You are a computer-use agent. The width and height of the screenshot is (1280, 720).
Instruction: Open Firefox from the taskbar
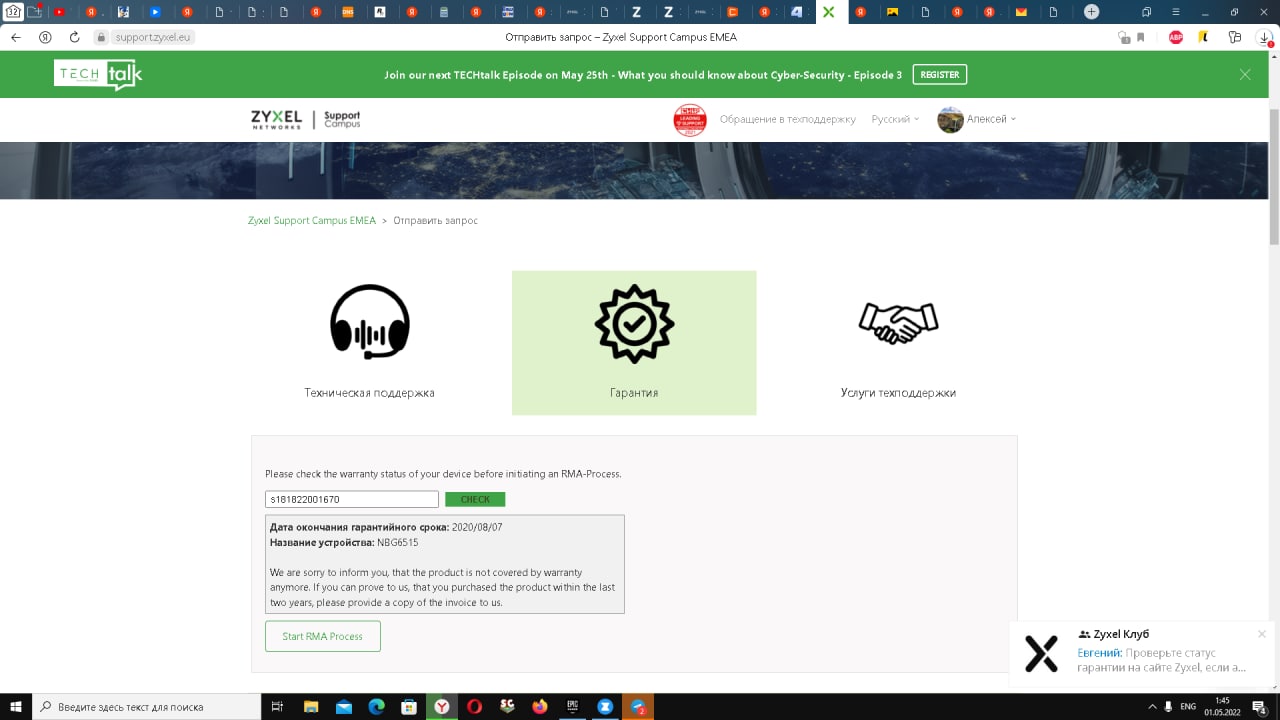click(x=540, y=707)
